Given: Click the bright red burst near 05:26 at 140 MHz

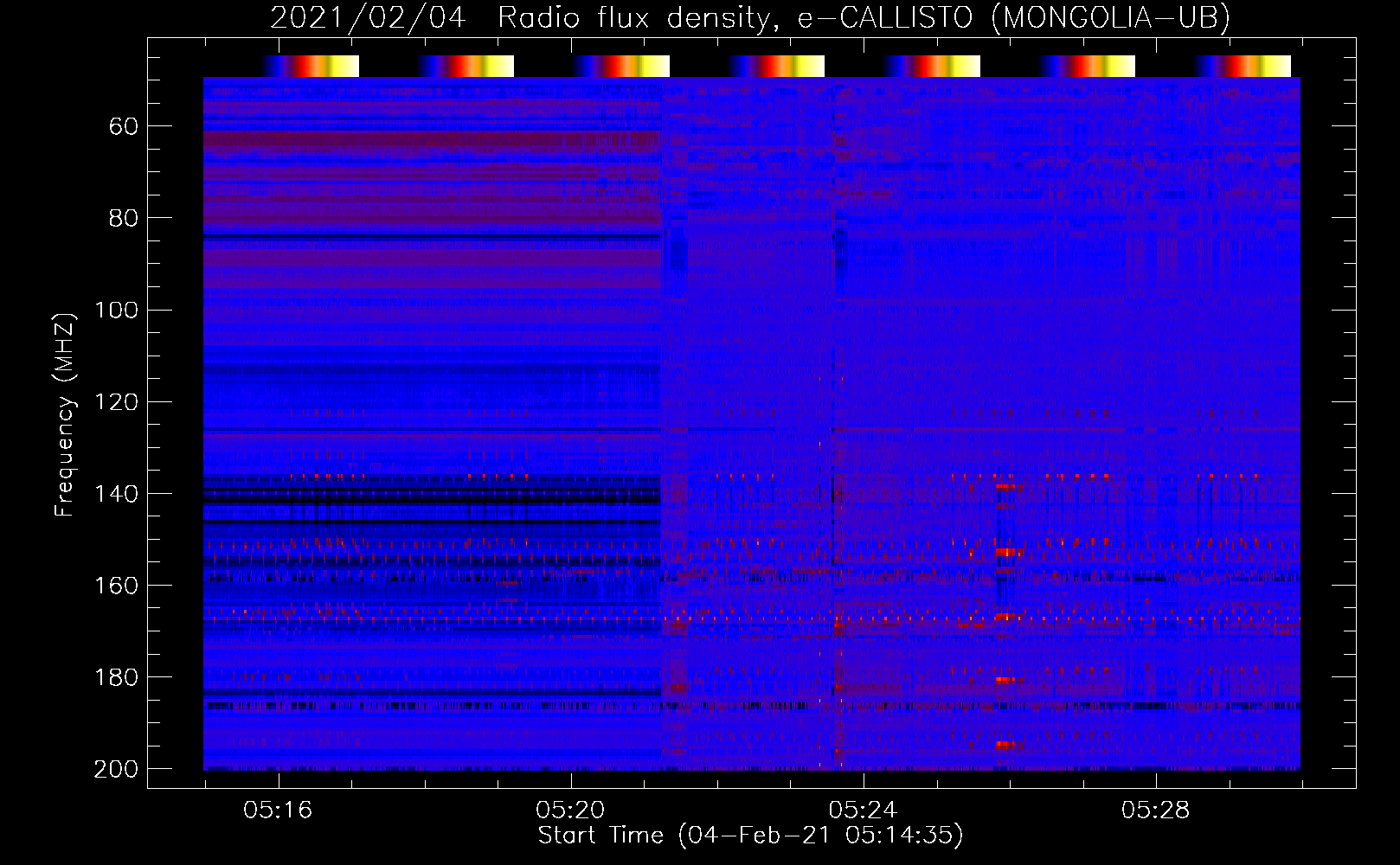Looking at the screenshot, I should pos(1006,487).
